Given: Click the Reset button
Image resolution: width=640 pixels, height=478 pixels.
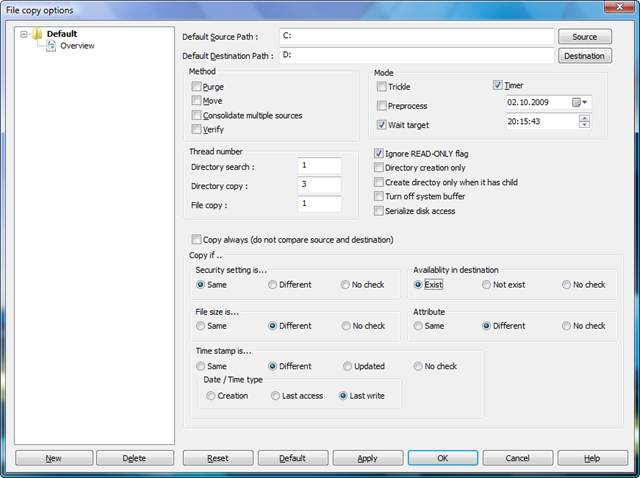Looking at the screenshot, I should pos(217,458).
